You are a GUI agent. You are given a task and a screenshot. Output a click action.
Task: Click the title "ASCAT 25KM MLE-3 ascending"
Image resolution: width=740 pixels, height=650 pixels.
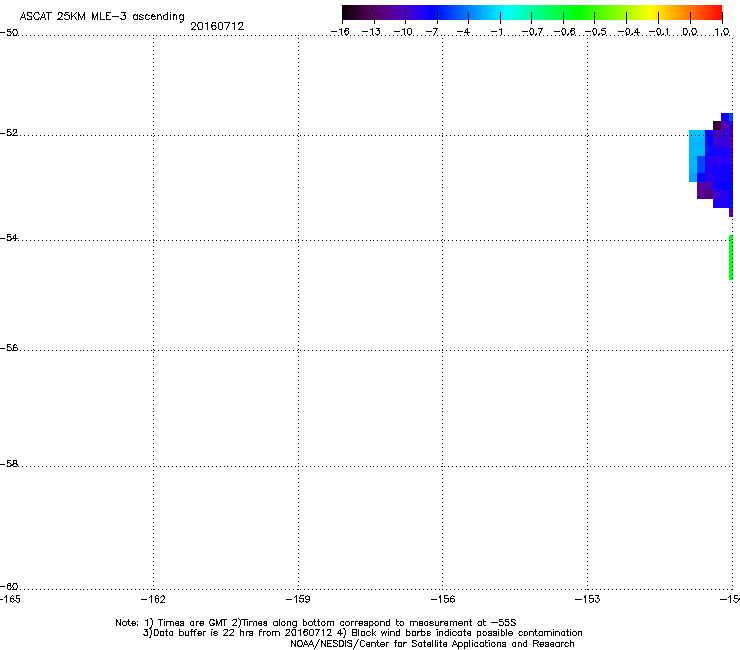[x=102, y=17]
